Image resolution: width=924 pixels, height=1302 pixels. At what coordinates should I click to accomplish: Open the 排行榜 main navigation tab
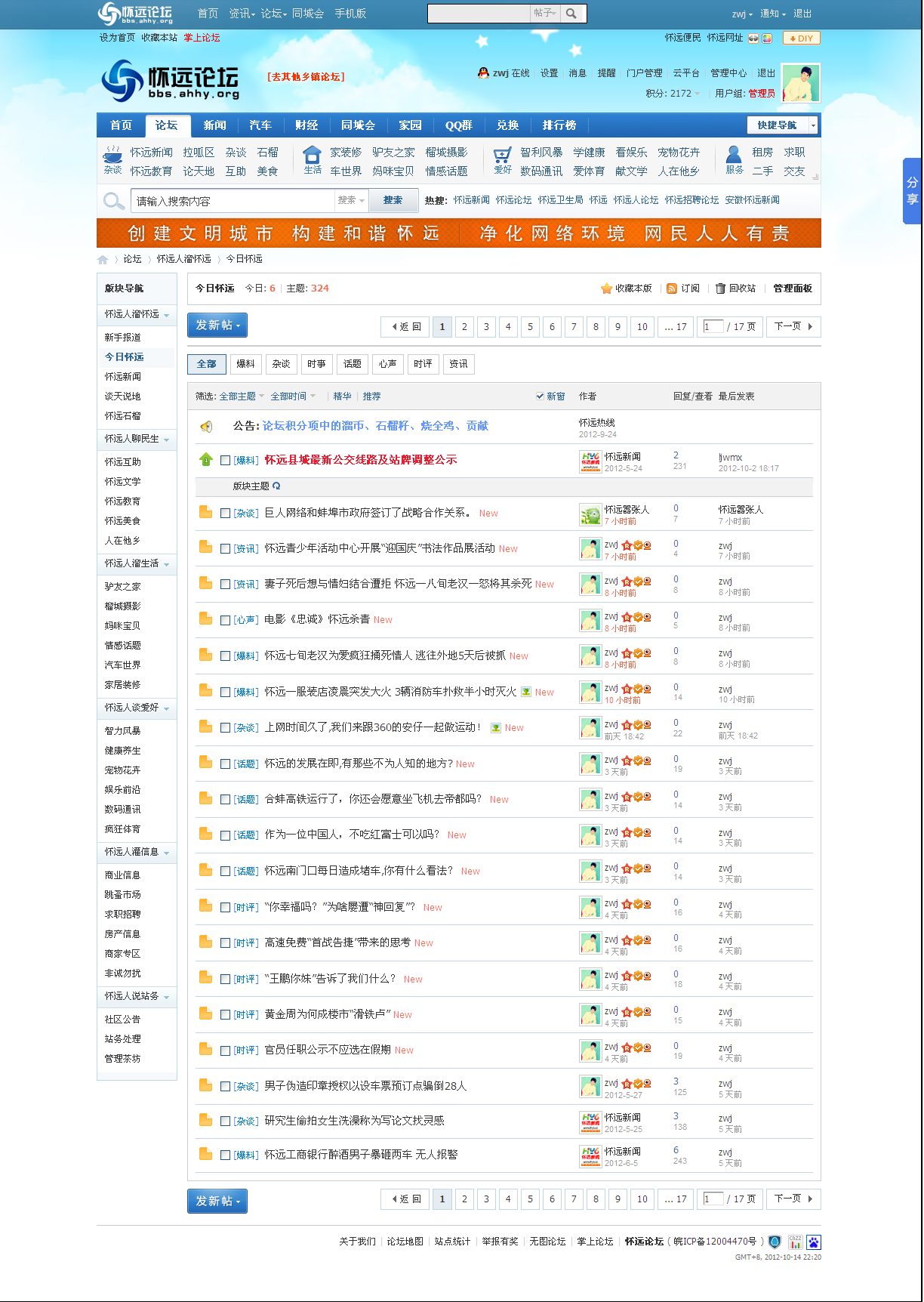(x=559, y=125)
